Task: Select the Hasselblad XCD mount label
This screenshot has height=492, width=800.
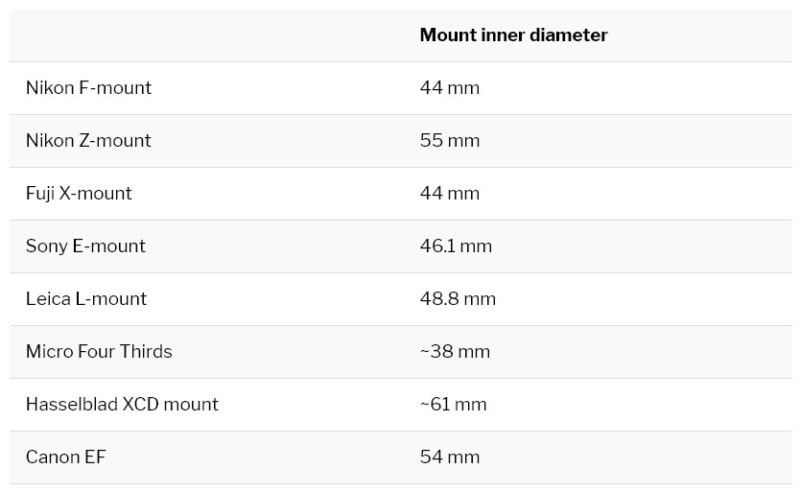Action: pos(121,404)
